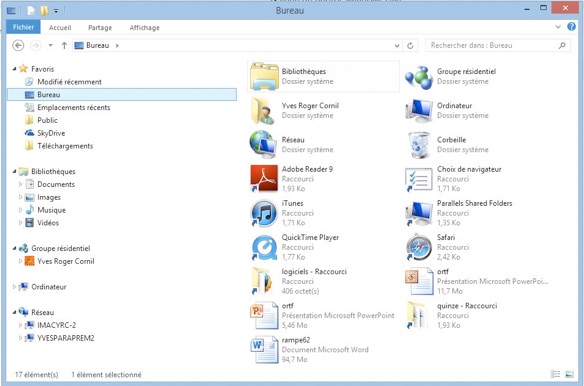The width and height of the screenshot is (584, 386).
Task: Click the back navigation arrow
Action: [x=18, y=45]
